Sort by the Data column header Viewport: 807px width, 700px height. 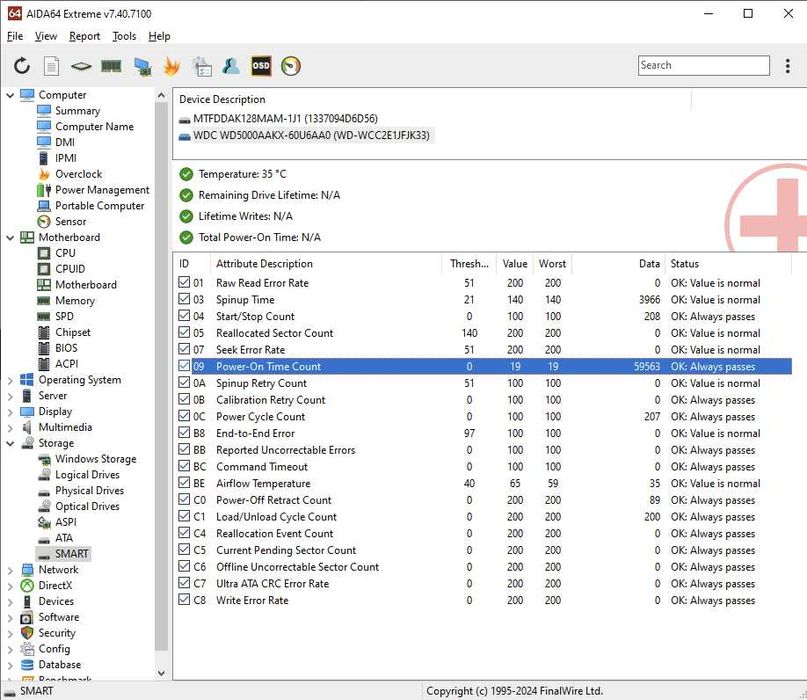pyautogui.click(x=618, y=264)
